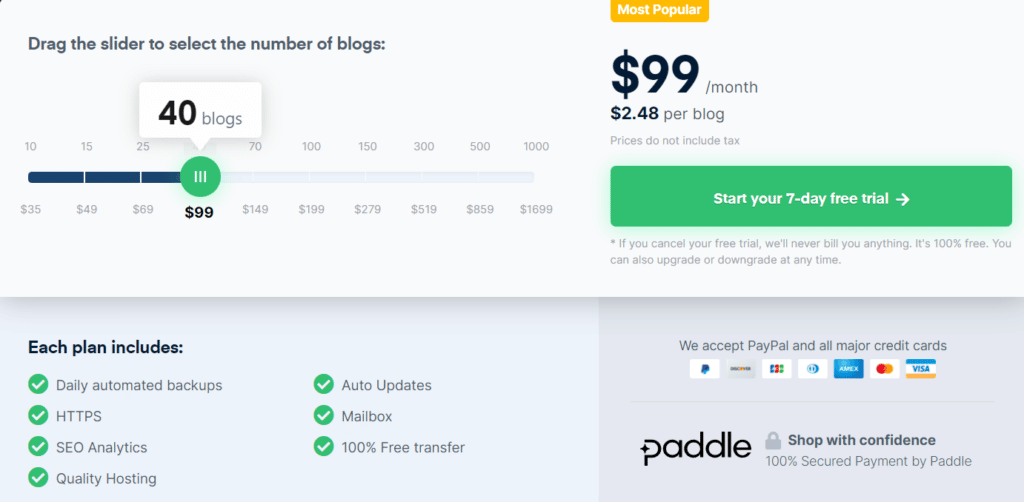Select the 100 blogs mark on the slider
1024x502 pixels.
[312, 147]
